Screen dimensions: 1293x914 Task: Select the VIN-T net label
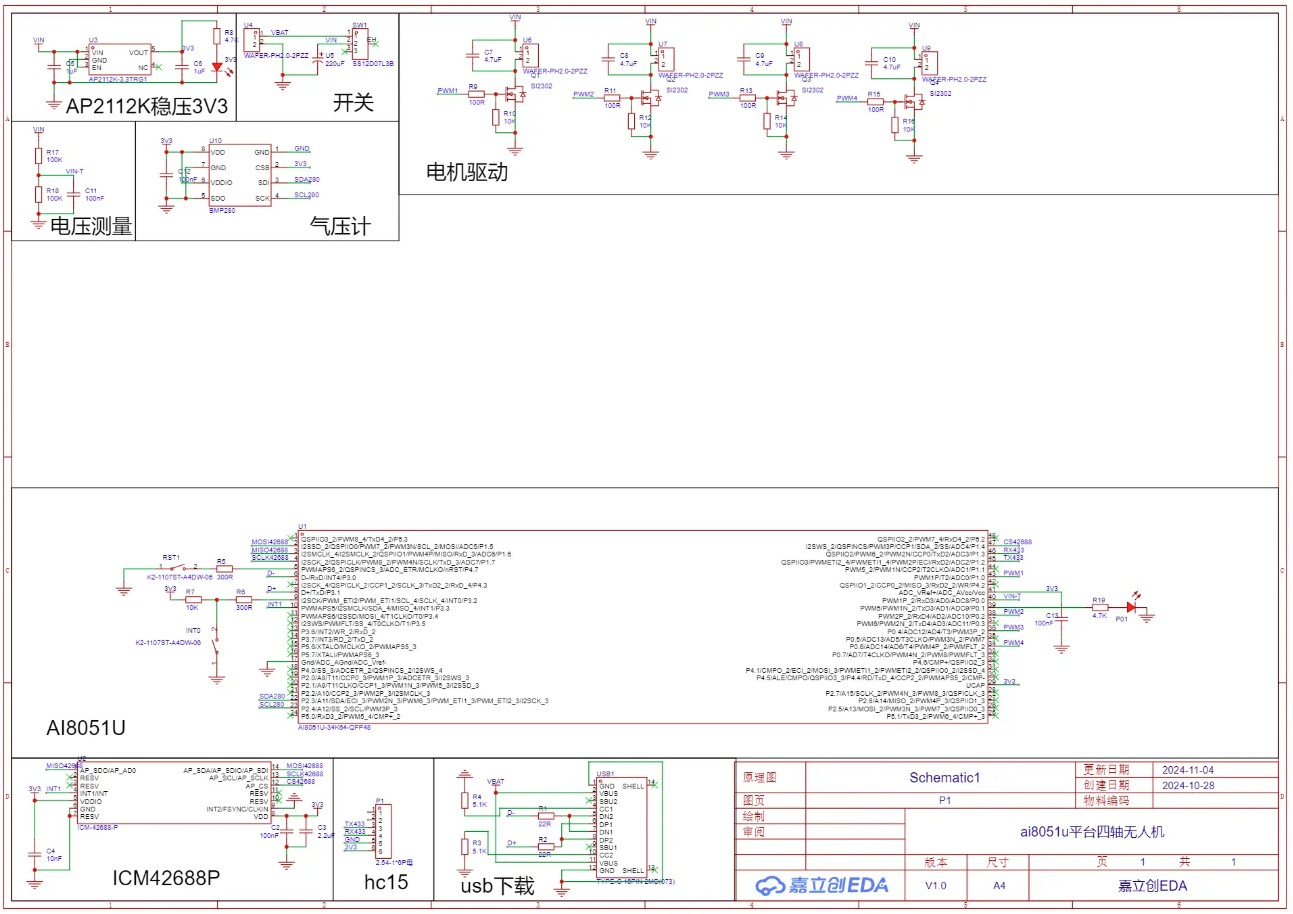[x=74, y=172]
